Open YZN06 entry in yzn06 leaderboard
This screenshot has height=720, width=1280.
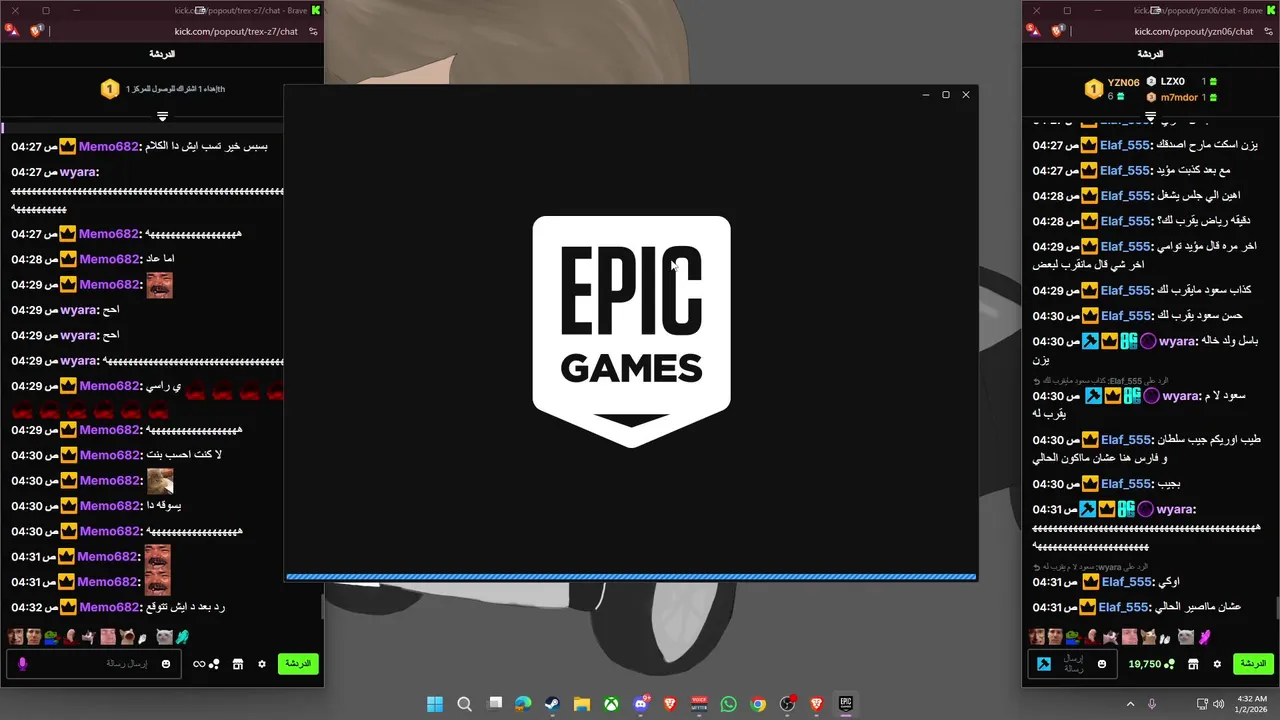pyautogui.click(x=1112, y=89)
